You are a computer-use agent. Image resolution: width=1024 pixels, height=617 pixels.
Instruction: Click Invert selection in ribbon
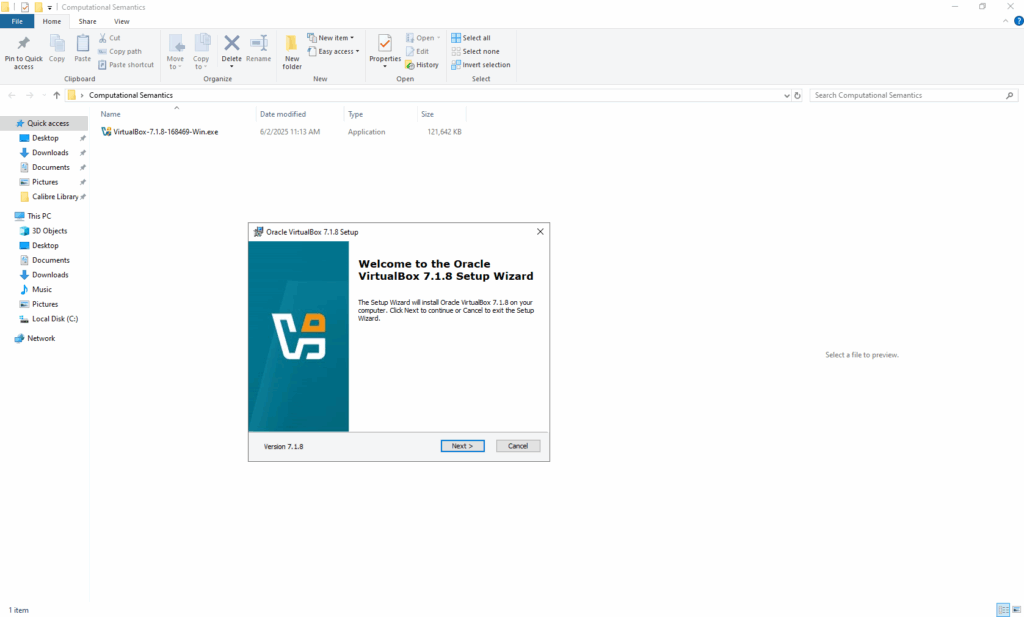click(481, 65)
